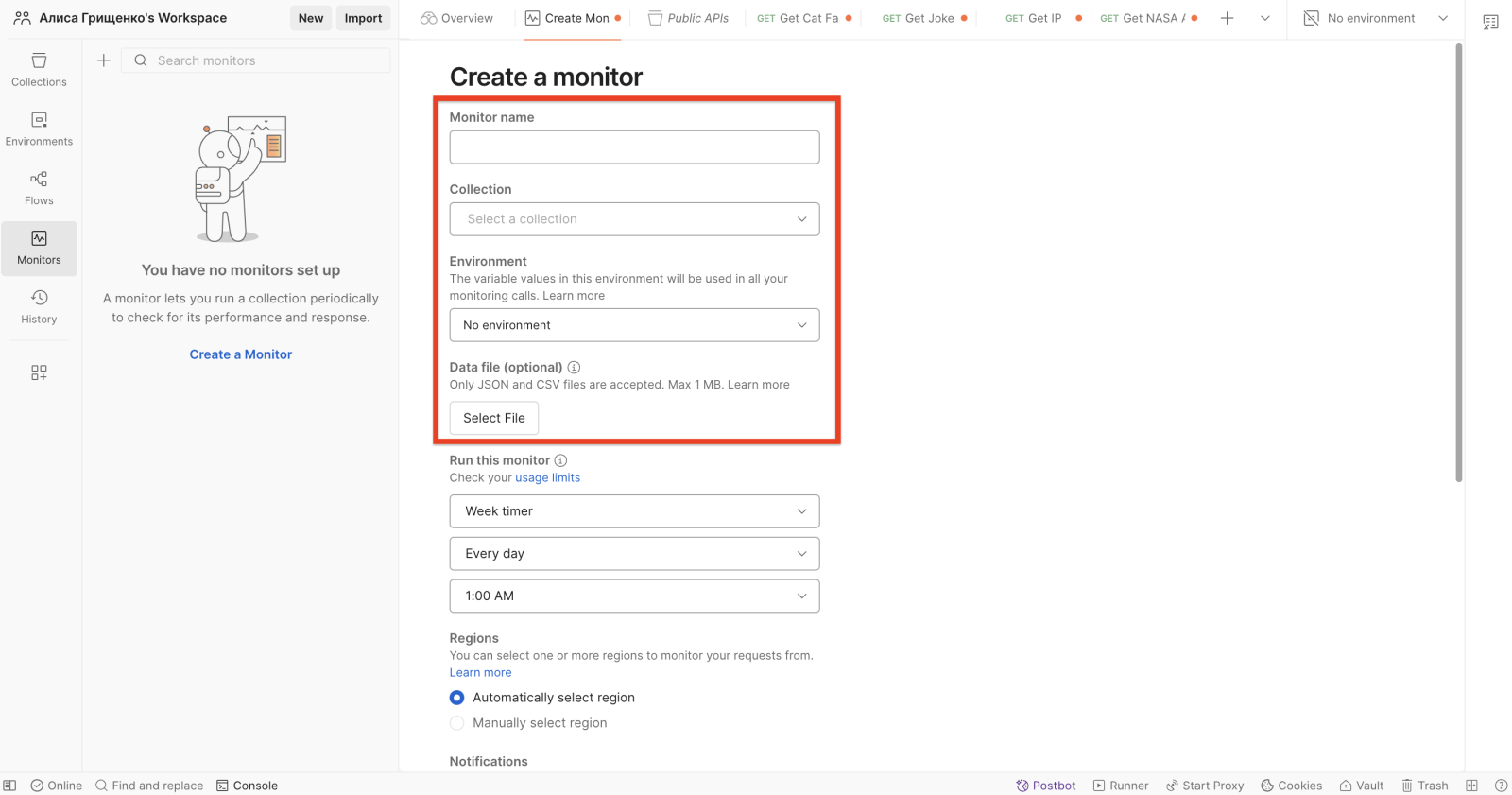
Task: Click the Select File button
Action: coord(494,418)
